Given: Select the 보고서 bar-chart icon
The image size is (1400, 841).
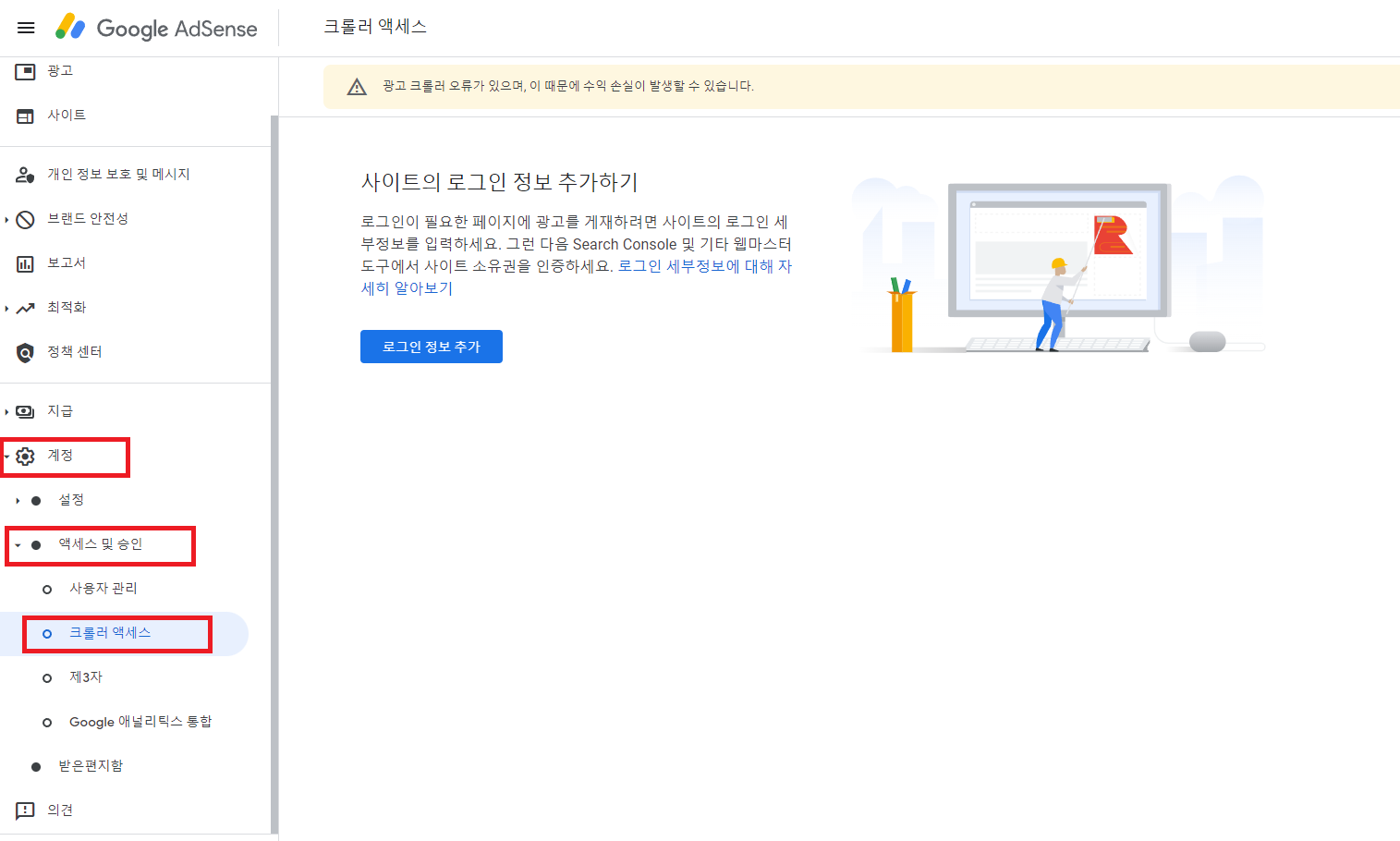Looking at the screenshot, I should point(25,262).
